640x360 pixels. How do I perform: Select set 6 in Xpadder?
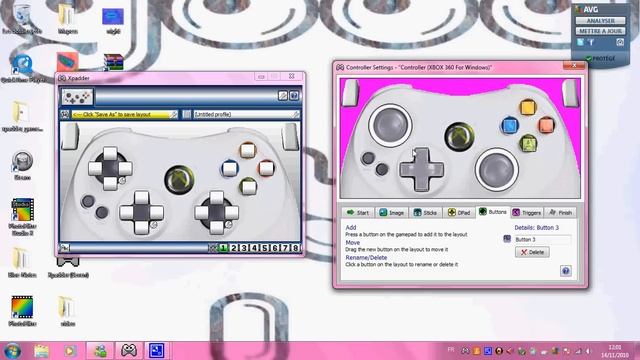pyautogui.click(x=275, y=248)
